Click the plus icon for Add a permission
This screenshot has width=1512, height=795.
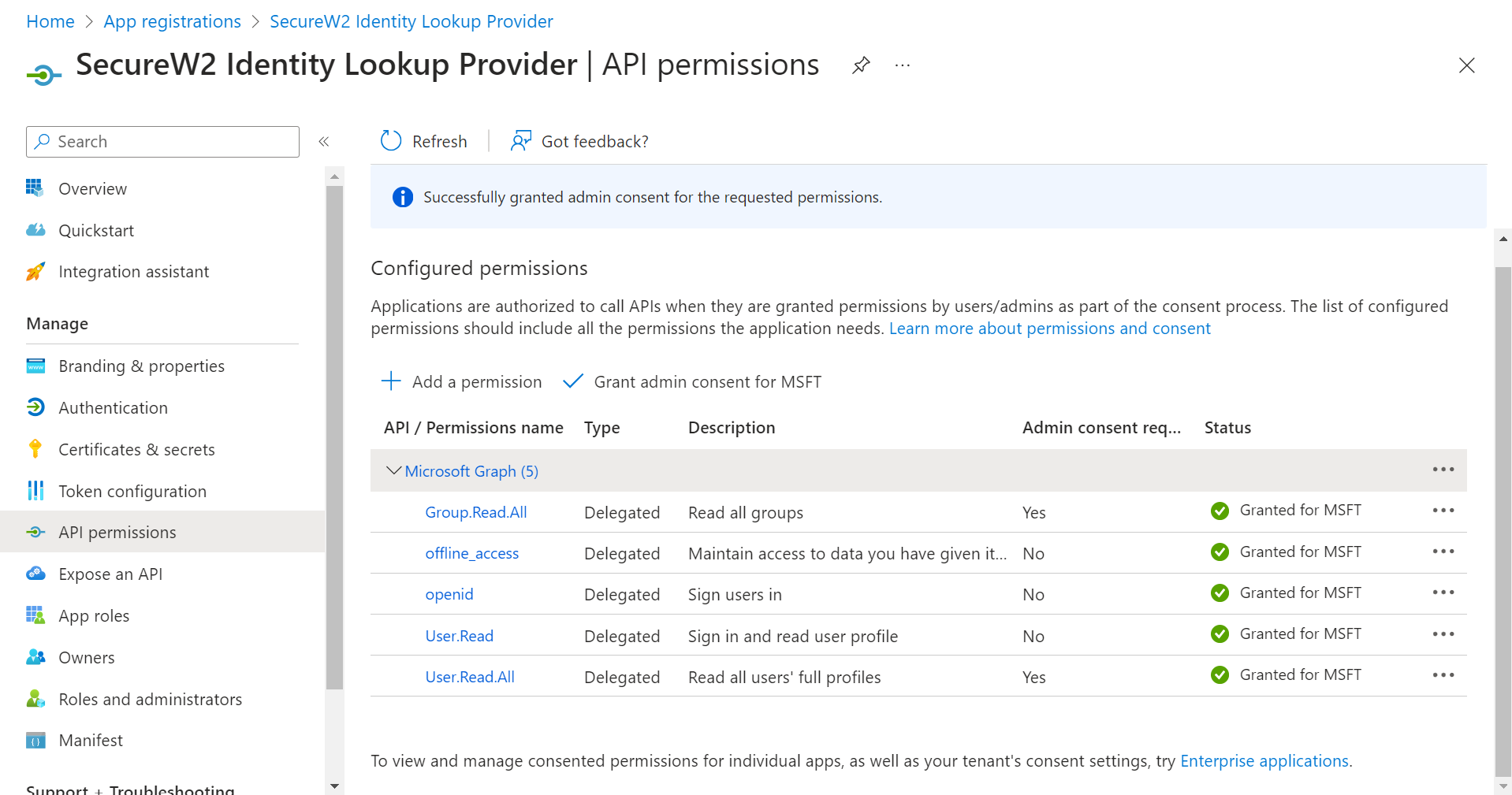(391, 381)
